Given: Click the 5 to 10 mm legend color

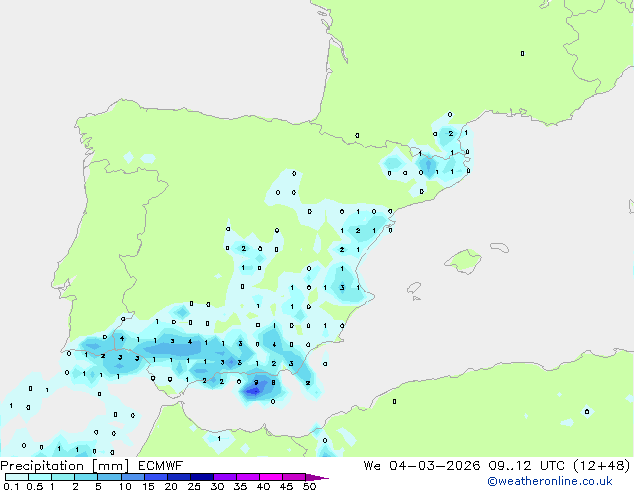Looking at the screenshot, I should [109, 477].
